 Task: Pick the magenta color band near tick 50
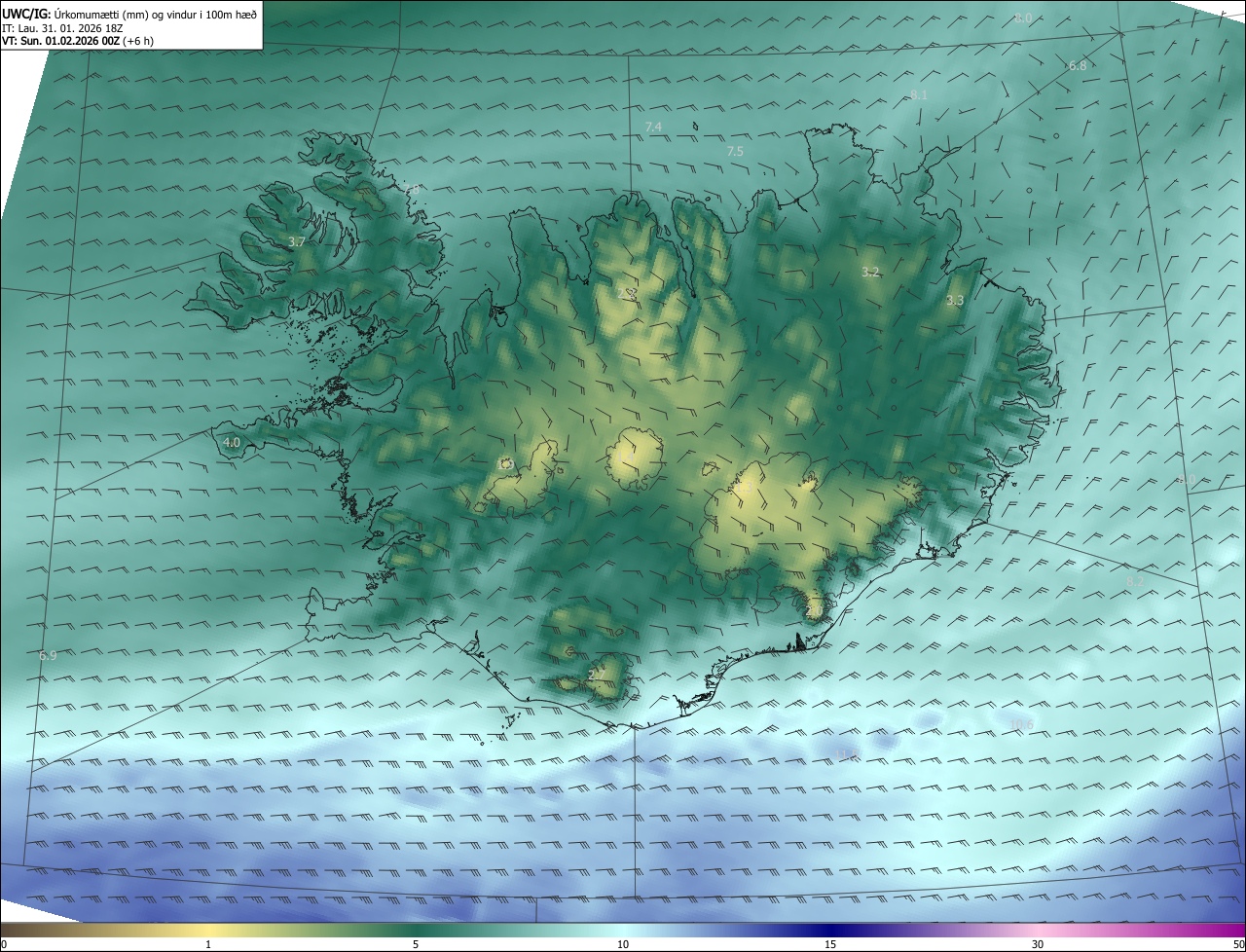[1231, 930]
